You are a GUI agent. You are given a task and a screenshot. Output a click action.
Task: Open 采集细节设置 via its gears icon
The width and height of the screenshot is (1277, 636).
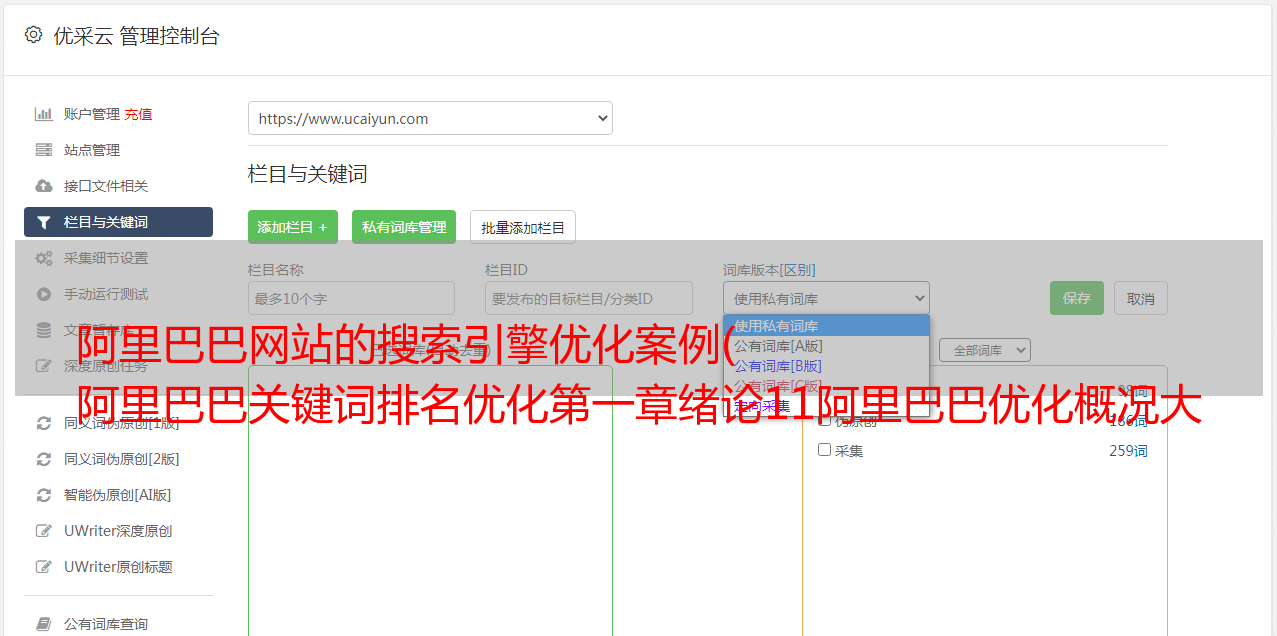point(43,258)
